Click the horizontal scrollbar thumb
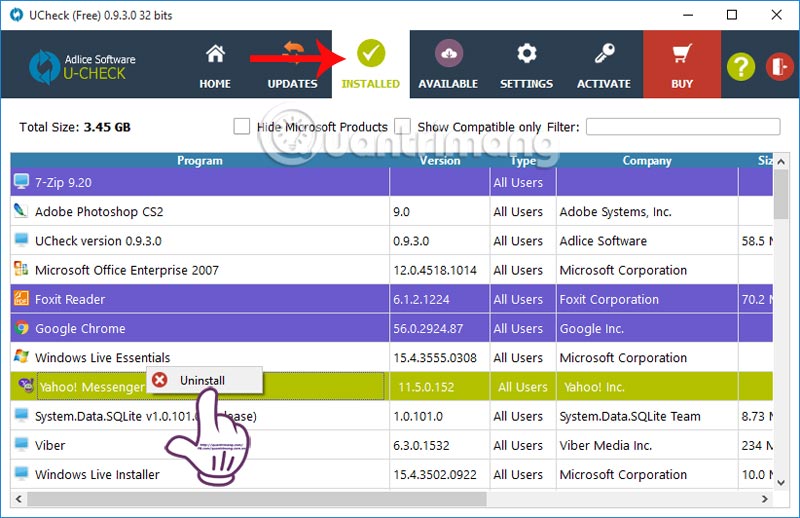Image resolution: width=800 pixels, height=518 pixels. (257, 499)
